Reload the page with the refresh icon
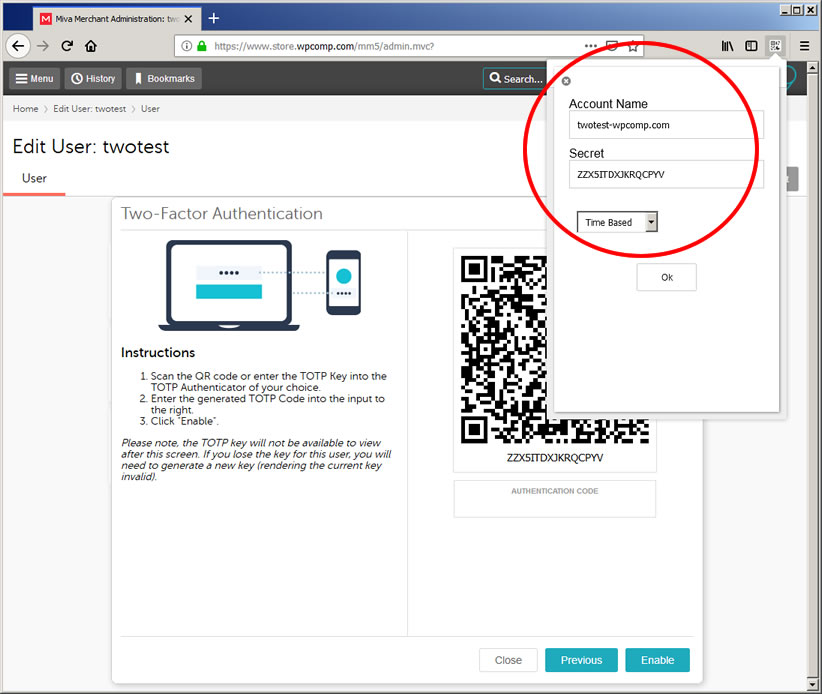 67,46
